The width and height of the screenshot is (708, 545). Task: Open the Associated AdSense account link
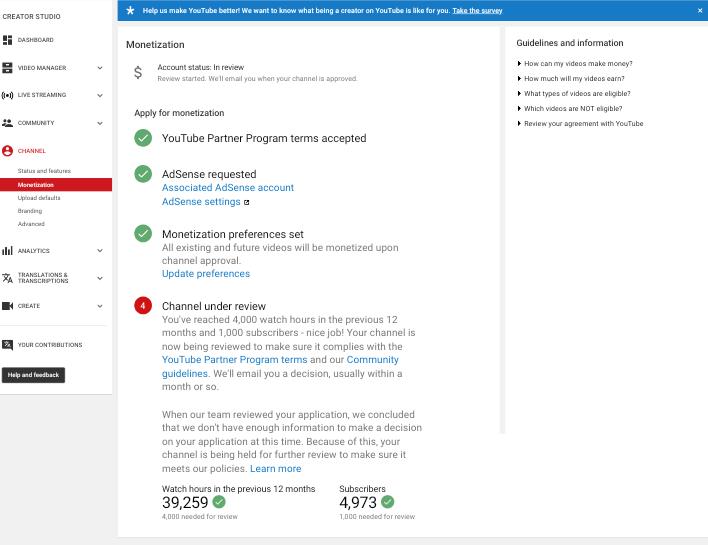228,188
